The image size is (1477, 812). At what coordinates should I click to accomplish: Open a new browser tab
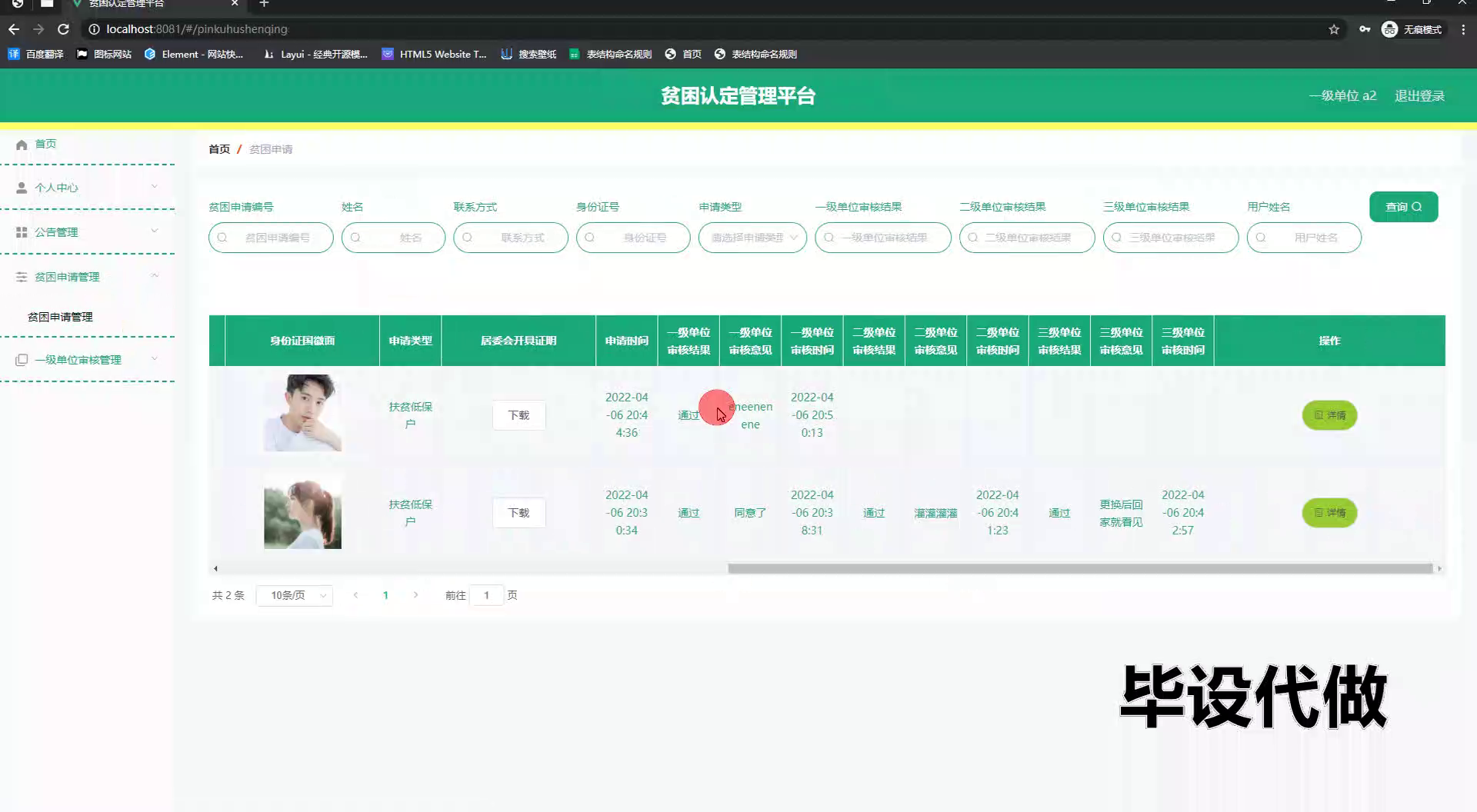coord(264,4)
